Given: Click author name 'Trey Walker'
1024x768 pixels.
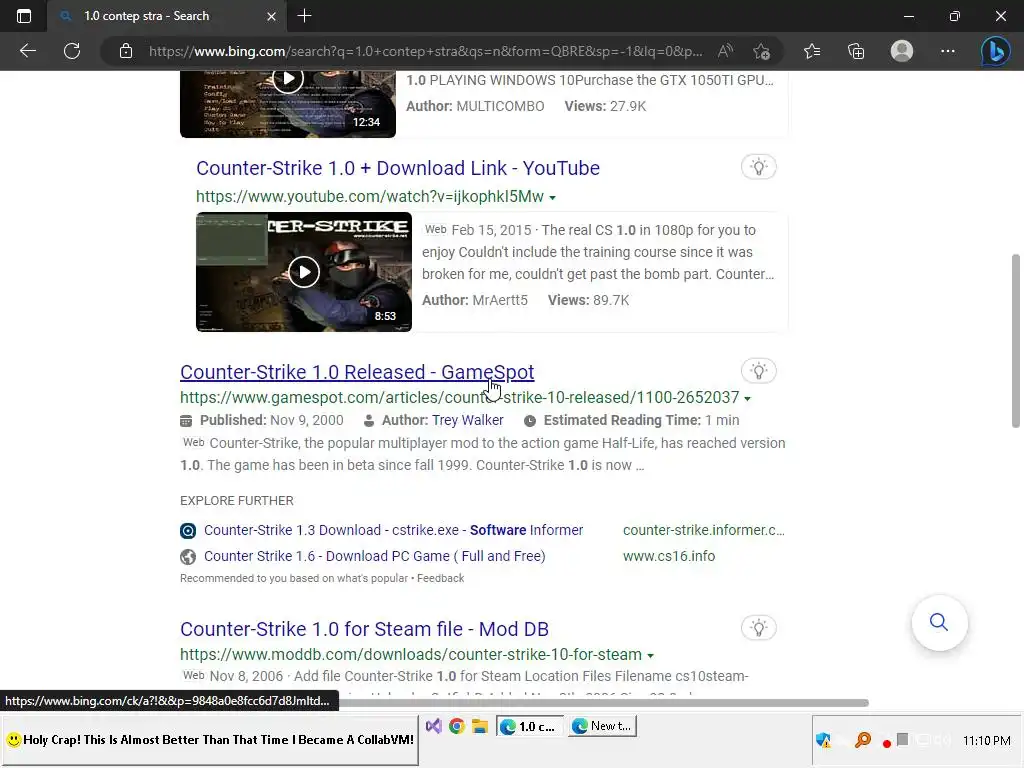Looking at the screenshot, I should (468, 421).
